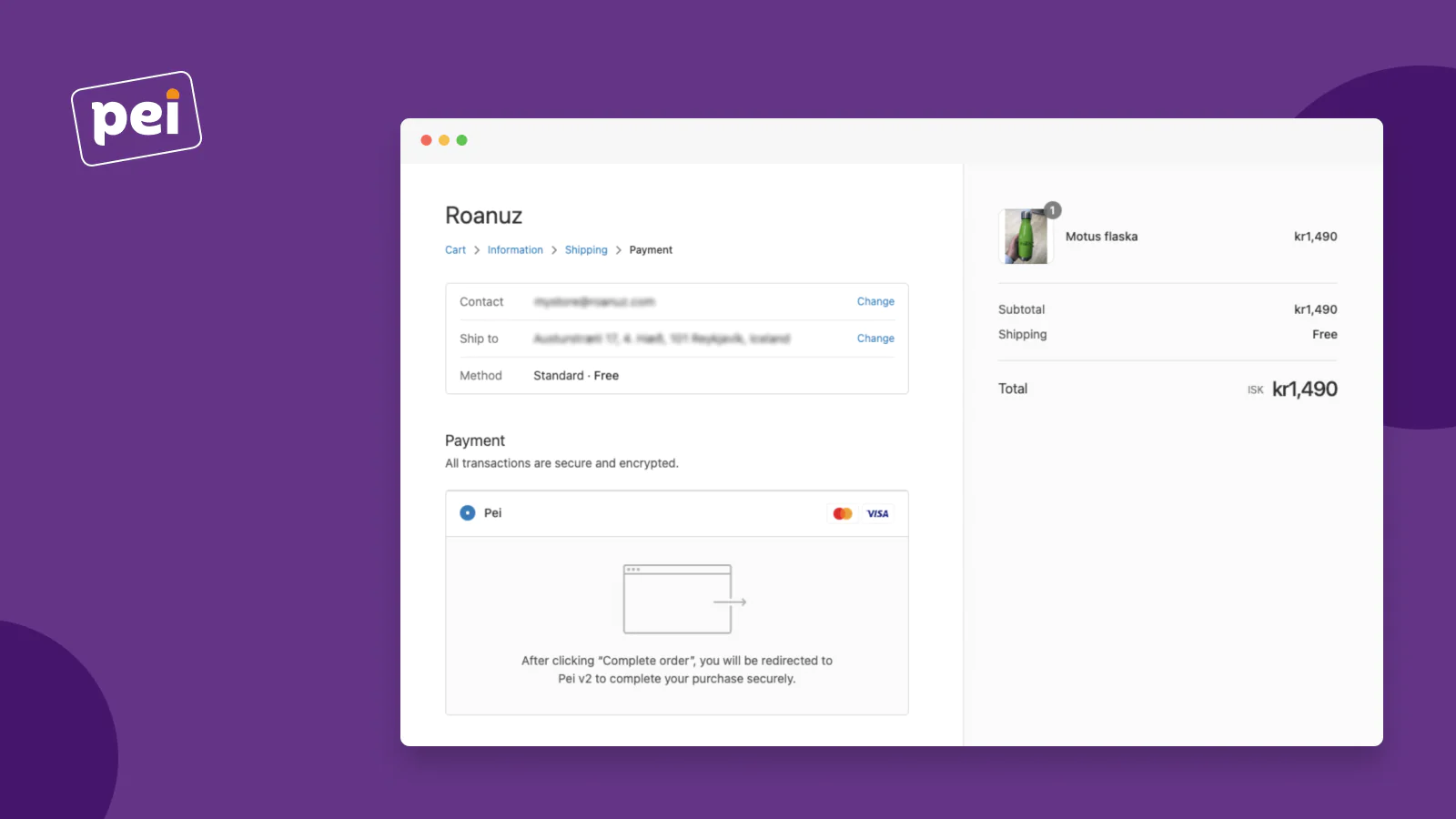Click the yellow minimize window dot
This screenshot has height=819, width=1456.
(x=444, y=140)
